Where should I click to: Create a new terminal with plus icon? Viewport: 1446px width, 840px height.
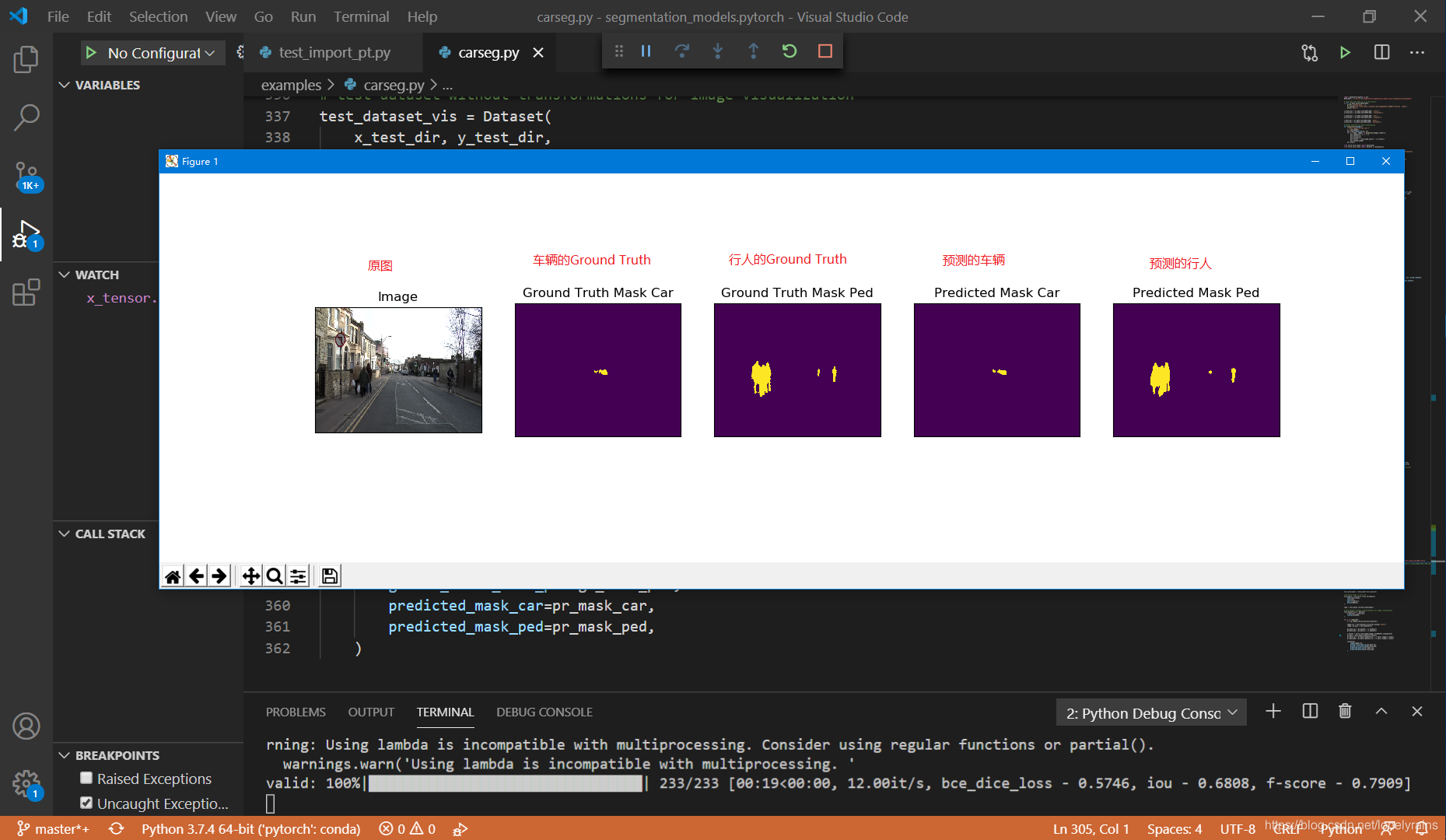[1273, 711]
